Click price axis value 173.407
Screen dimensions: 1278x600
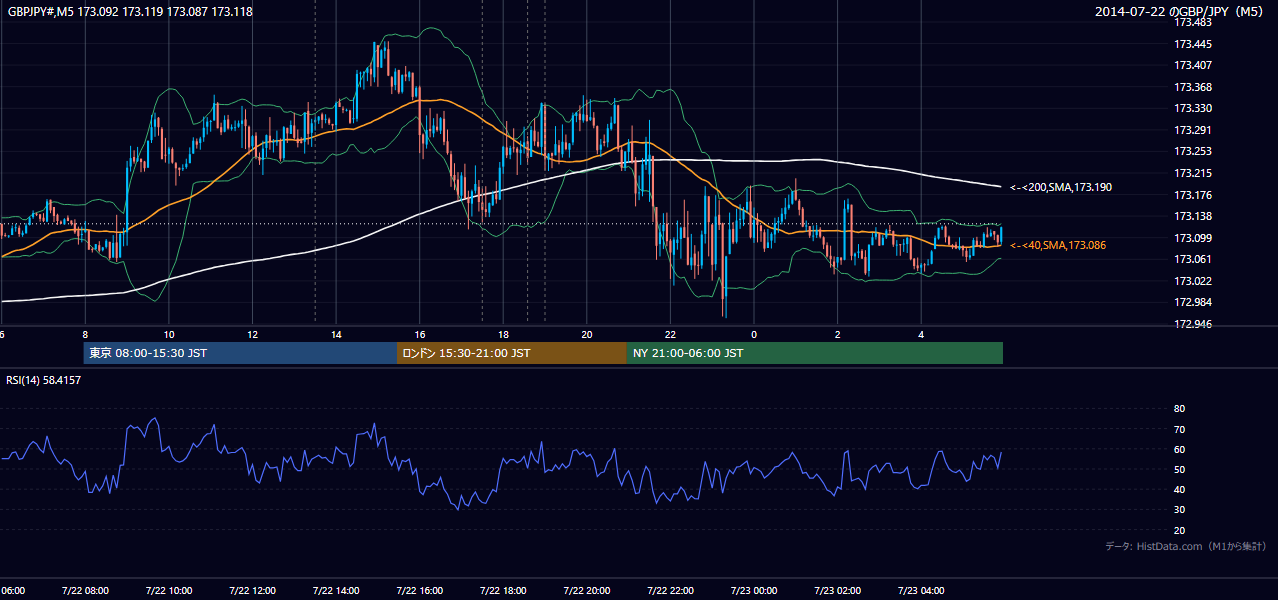(1193, 66)
